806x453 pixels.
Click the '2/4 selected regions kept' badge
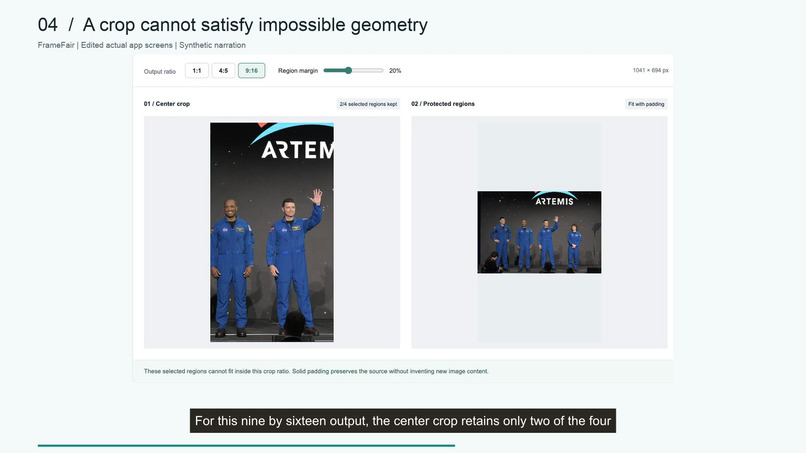coord(368,104)
